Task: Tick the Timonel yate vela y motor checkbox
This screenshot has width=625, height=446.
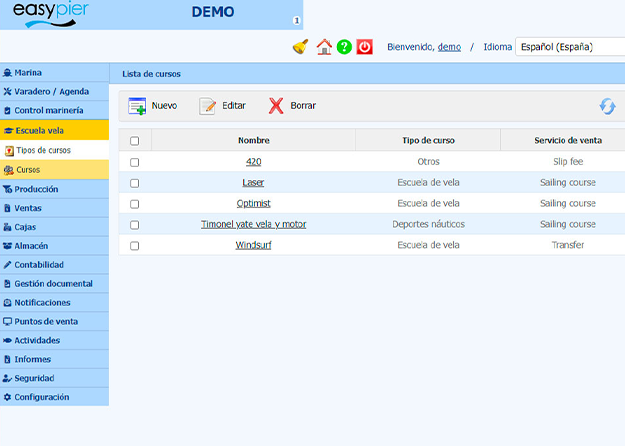Action: [135, 225]
